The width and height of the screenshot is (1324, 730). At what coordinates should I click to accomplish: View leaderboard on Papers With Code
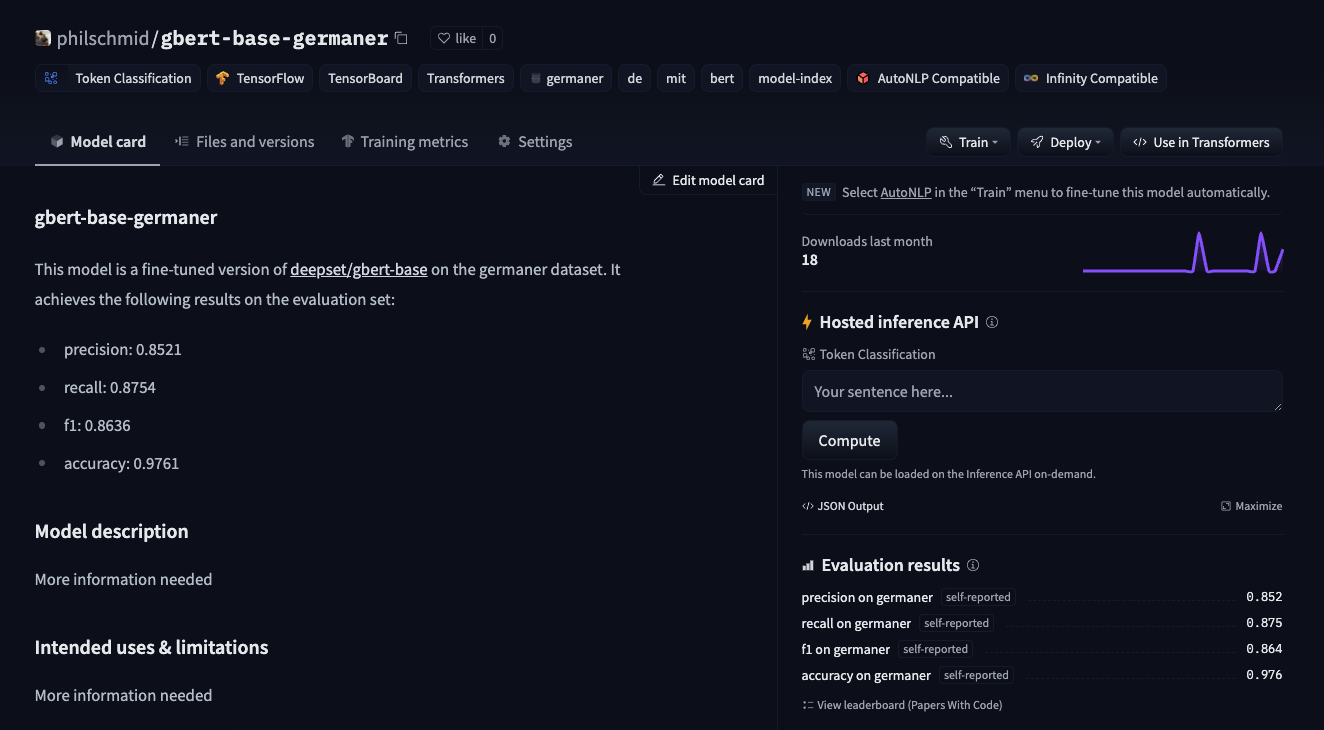click(902, 705)
